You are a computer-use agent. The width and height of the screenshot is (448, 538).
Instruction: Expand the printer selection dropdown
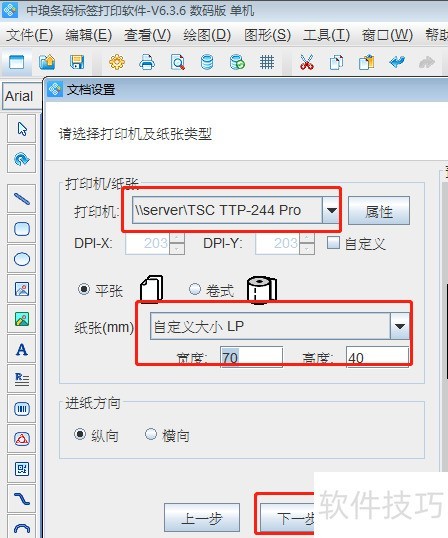tap(331, 210)
